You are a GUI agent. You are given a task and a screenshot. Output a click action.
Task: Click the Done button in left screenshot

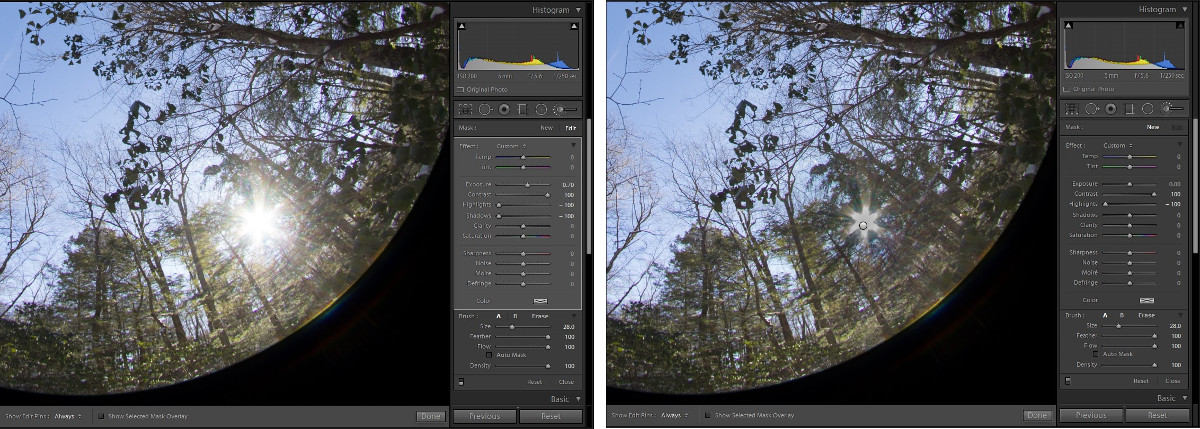point(431,415)
